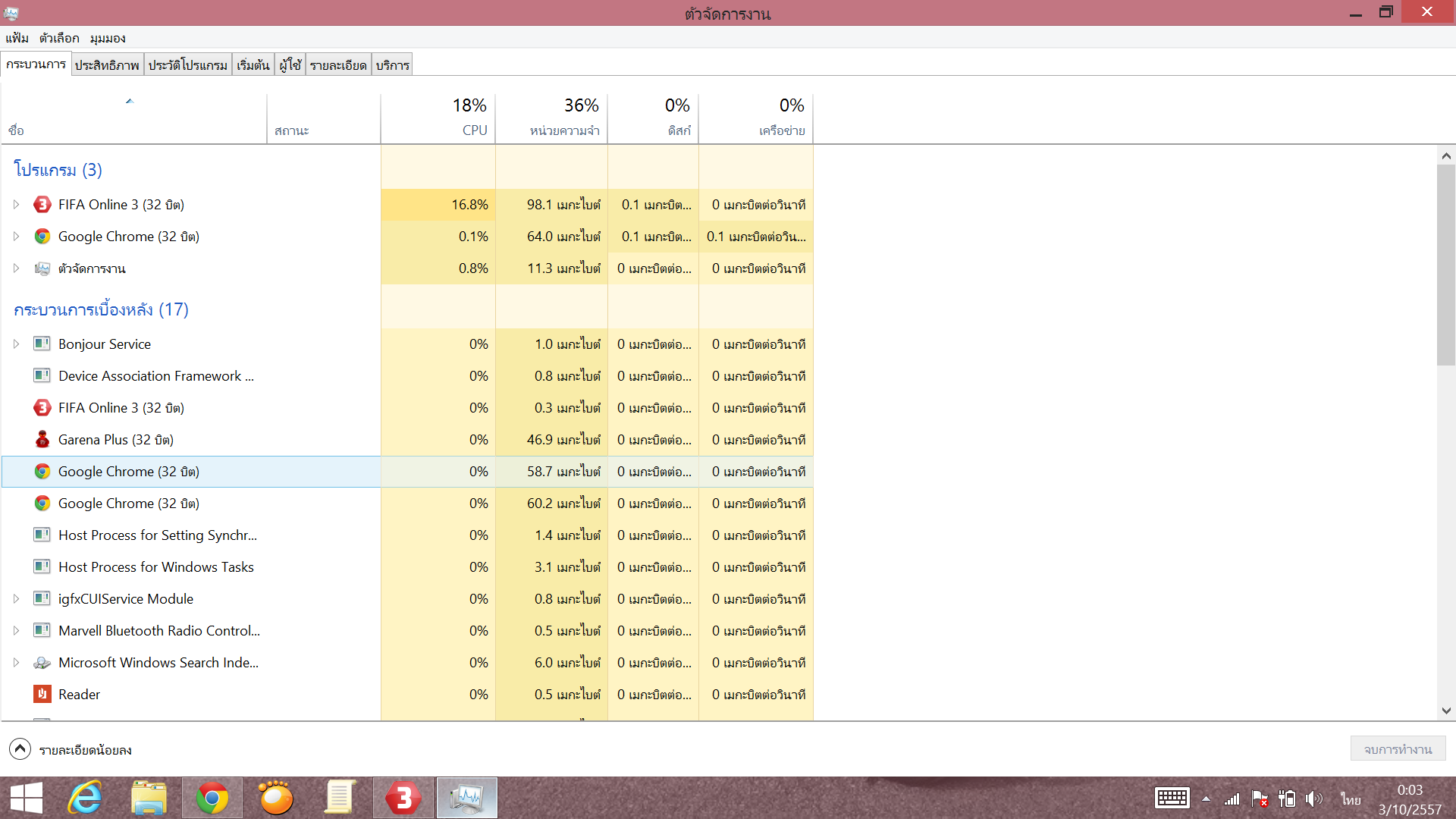Switch to FIFA Online 3 in taskbar
The width and height of the screenshot is (1456, 819).
tap(403, 798)
